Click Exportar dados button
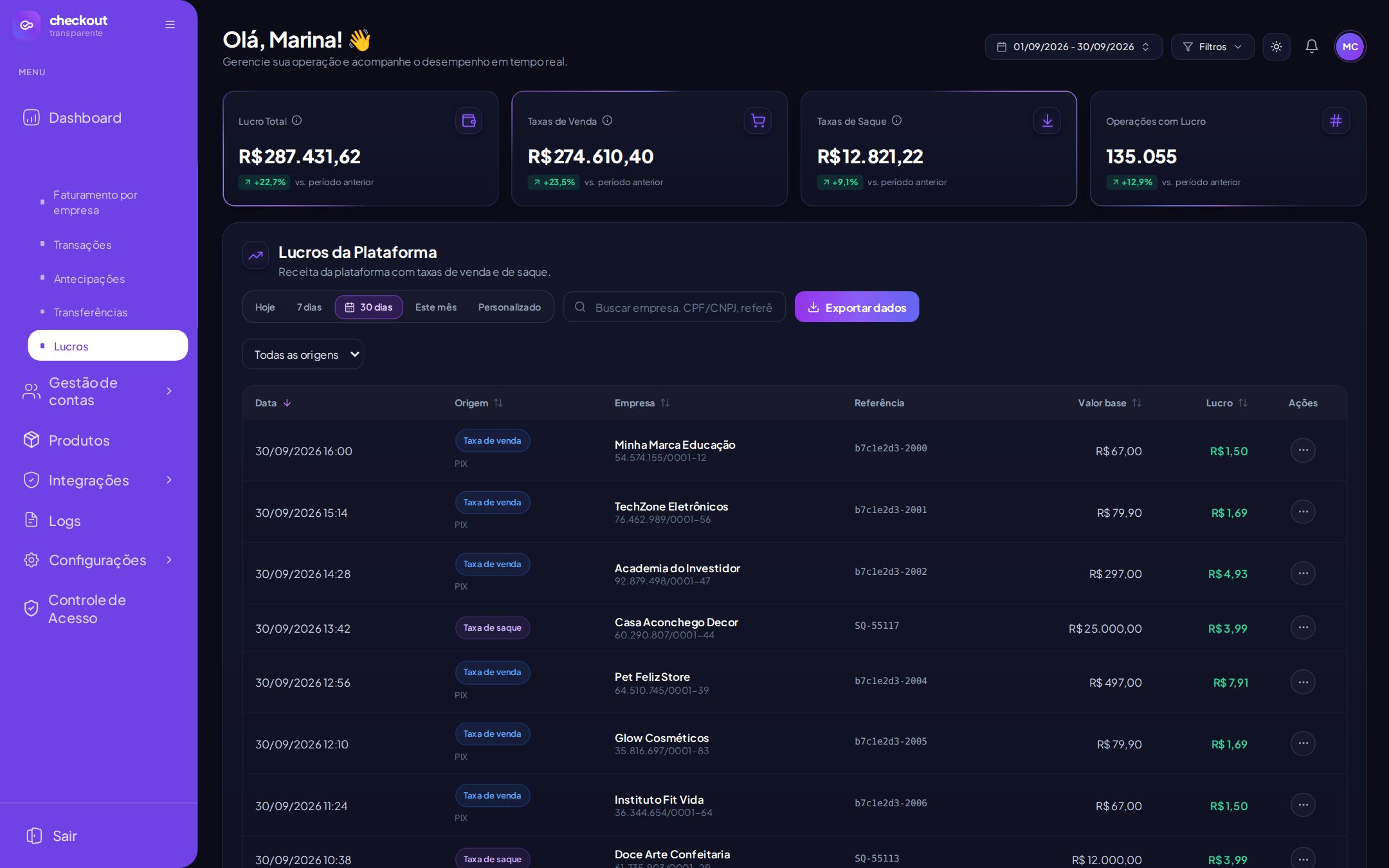Viewport: 1389px width, 868px height. point(857,307)
